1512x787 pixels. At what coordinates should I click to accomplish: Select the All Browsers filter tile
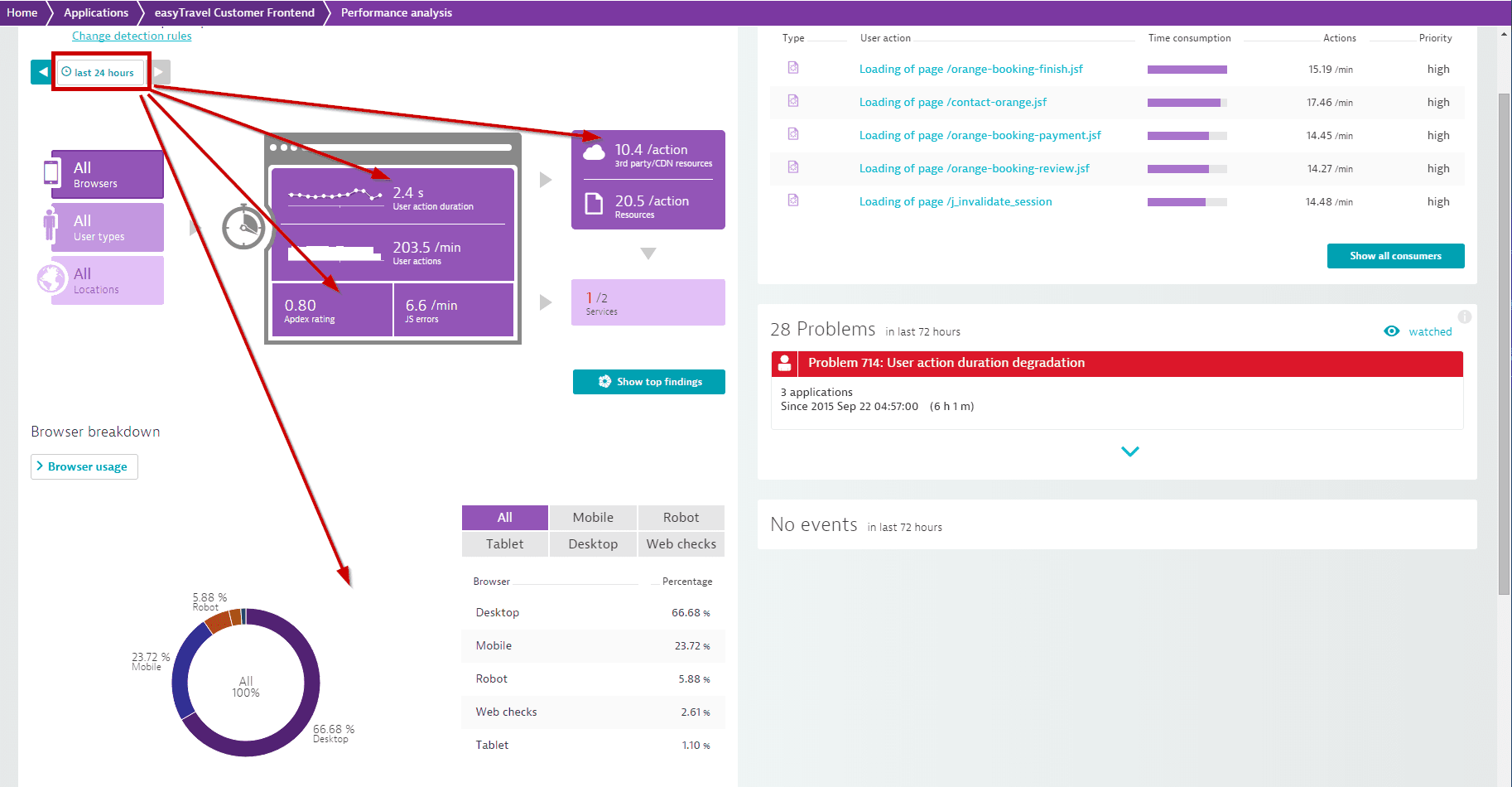pyautogui.click(x=108, y=174)
